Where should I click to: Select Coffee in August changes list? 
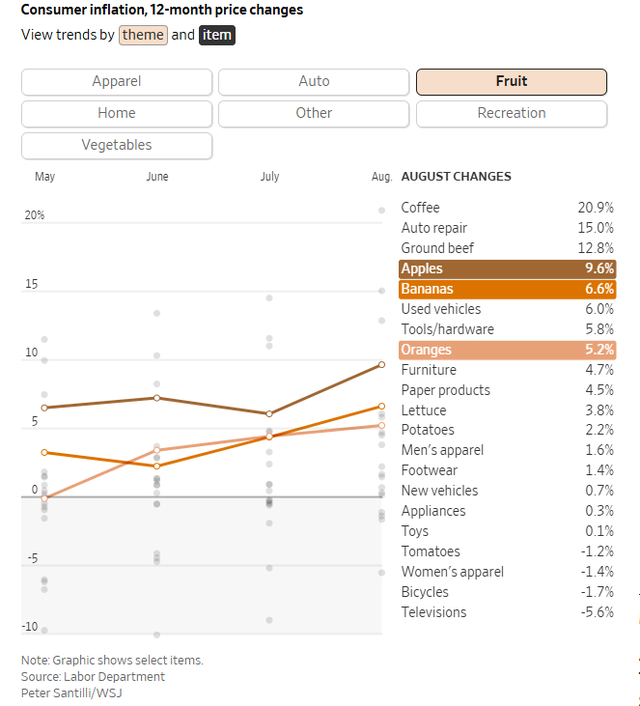507,208
